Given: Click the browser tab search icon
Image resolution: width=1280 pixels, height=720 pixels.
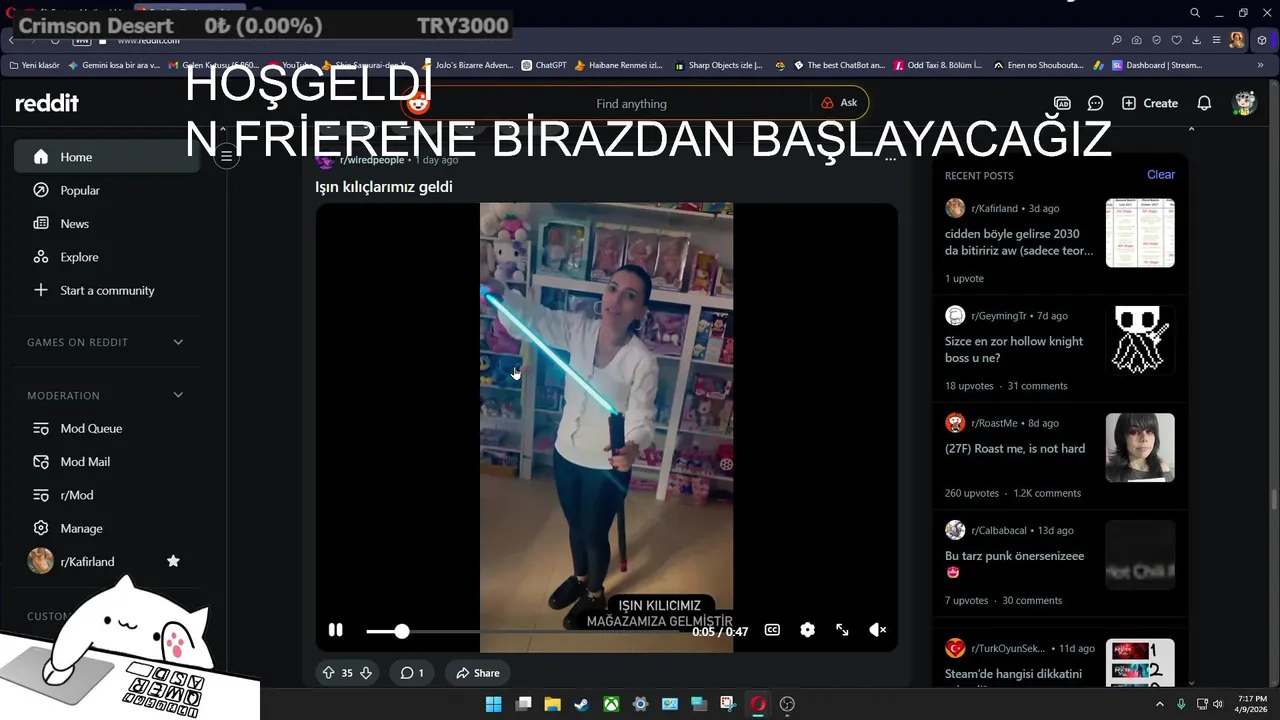Looking at the screenshot, I should [1195, 13].
